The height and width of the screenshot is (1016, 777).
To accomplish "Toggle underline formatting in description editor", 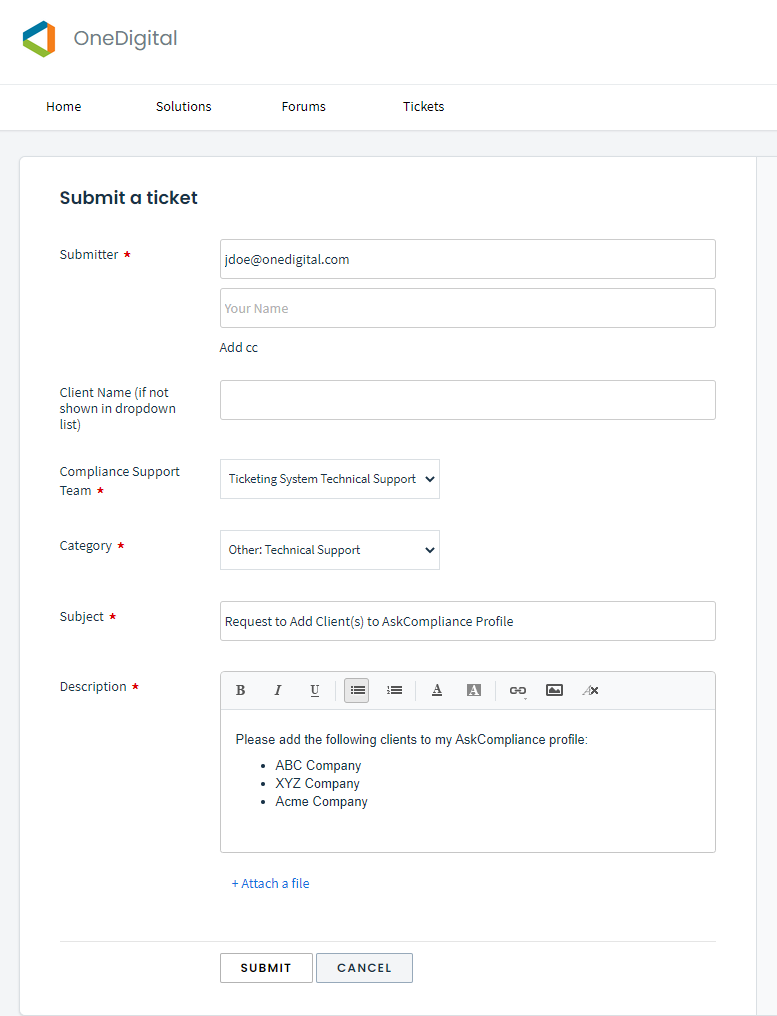I will tap(314, 690).
